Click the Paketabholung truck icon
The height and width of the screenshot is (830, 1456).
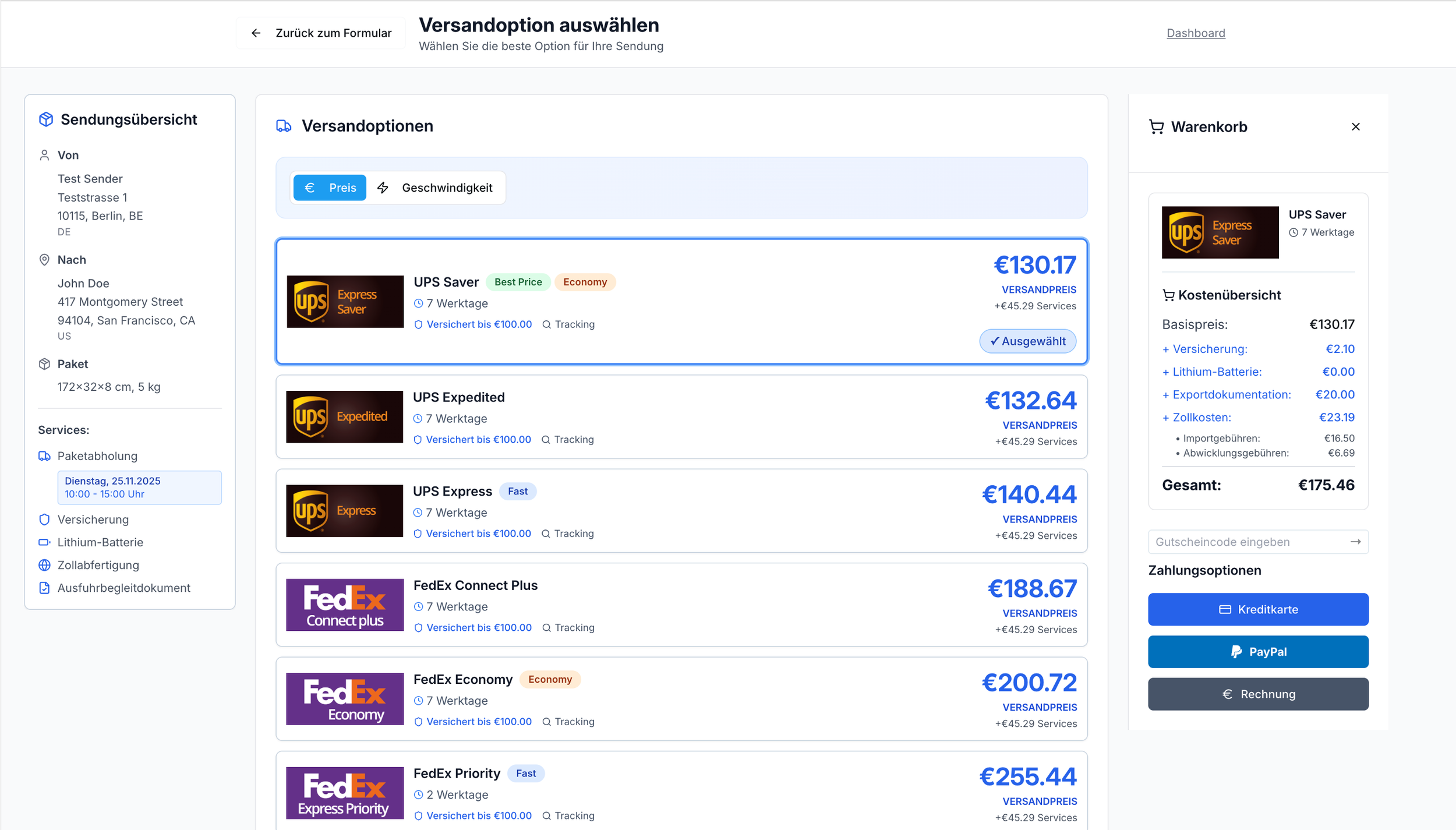tap(44, 456)
